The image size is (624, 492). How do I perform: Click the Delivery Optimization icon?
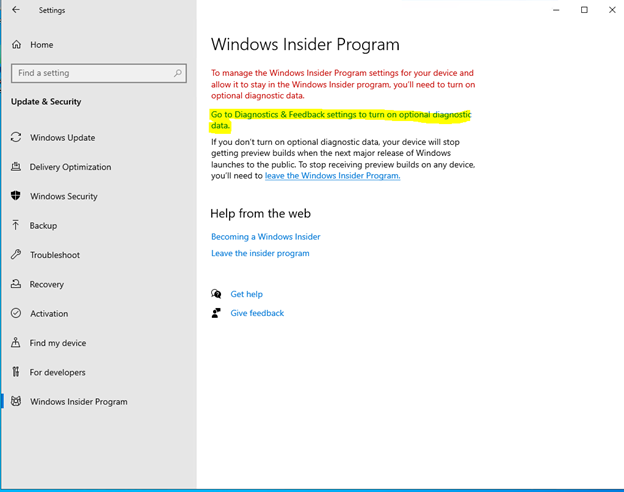(16, 166)
